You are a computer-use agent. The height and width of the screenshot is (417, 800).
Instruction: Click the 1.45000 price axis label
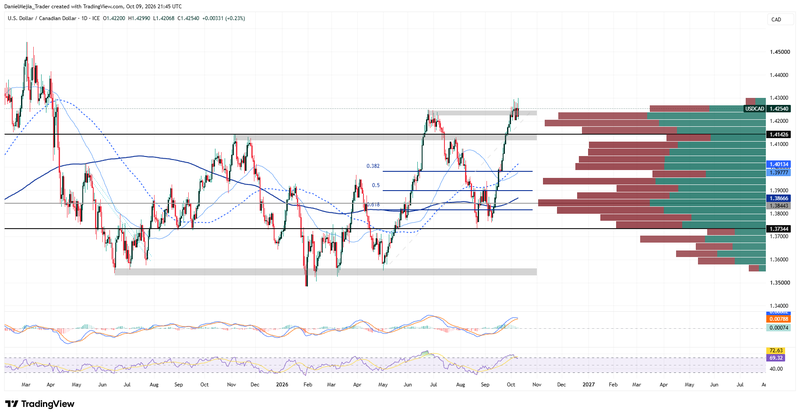click(x=778, y=52)
